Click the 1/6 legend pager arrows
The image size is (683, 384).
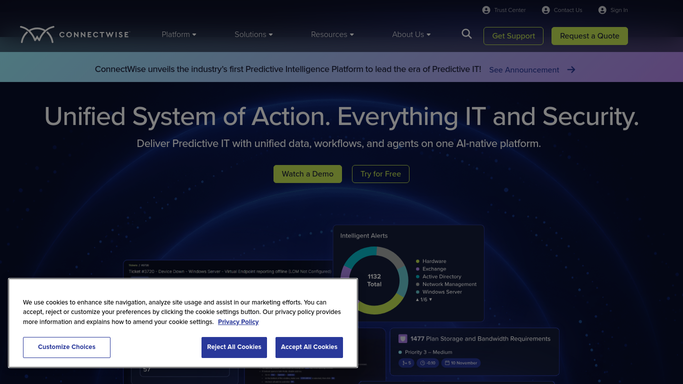click(x=424, y=300)
